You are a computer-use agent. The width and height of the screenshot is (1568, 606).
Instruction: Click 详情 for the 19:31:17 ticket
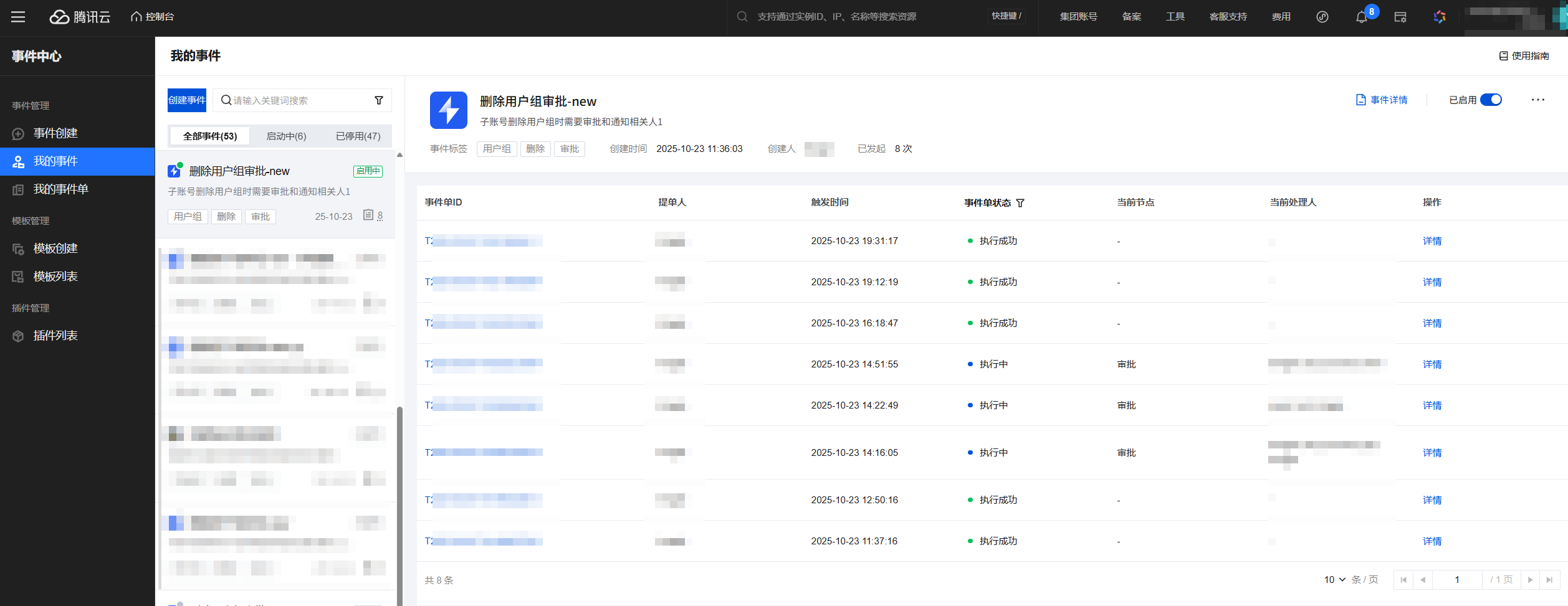(x=1432, y=241)
